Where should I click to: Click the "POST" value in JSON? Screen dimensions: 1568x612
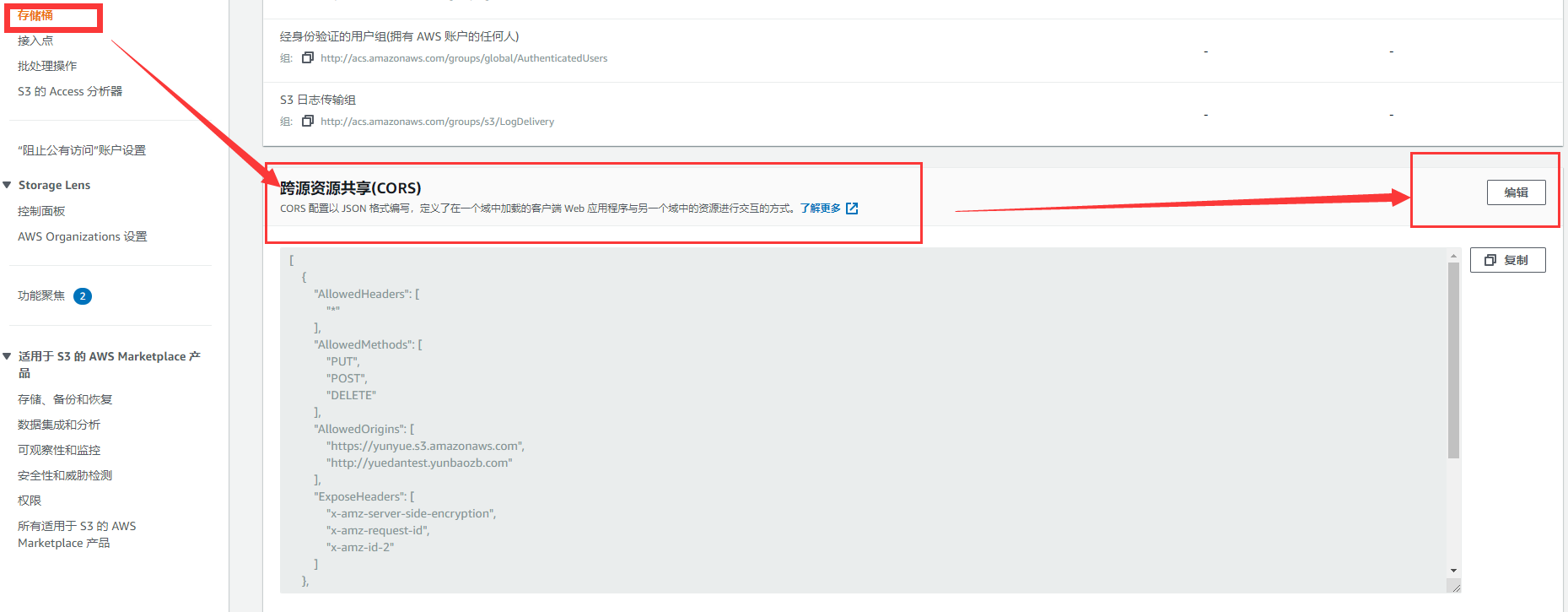[347, 378]
